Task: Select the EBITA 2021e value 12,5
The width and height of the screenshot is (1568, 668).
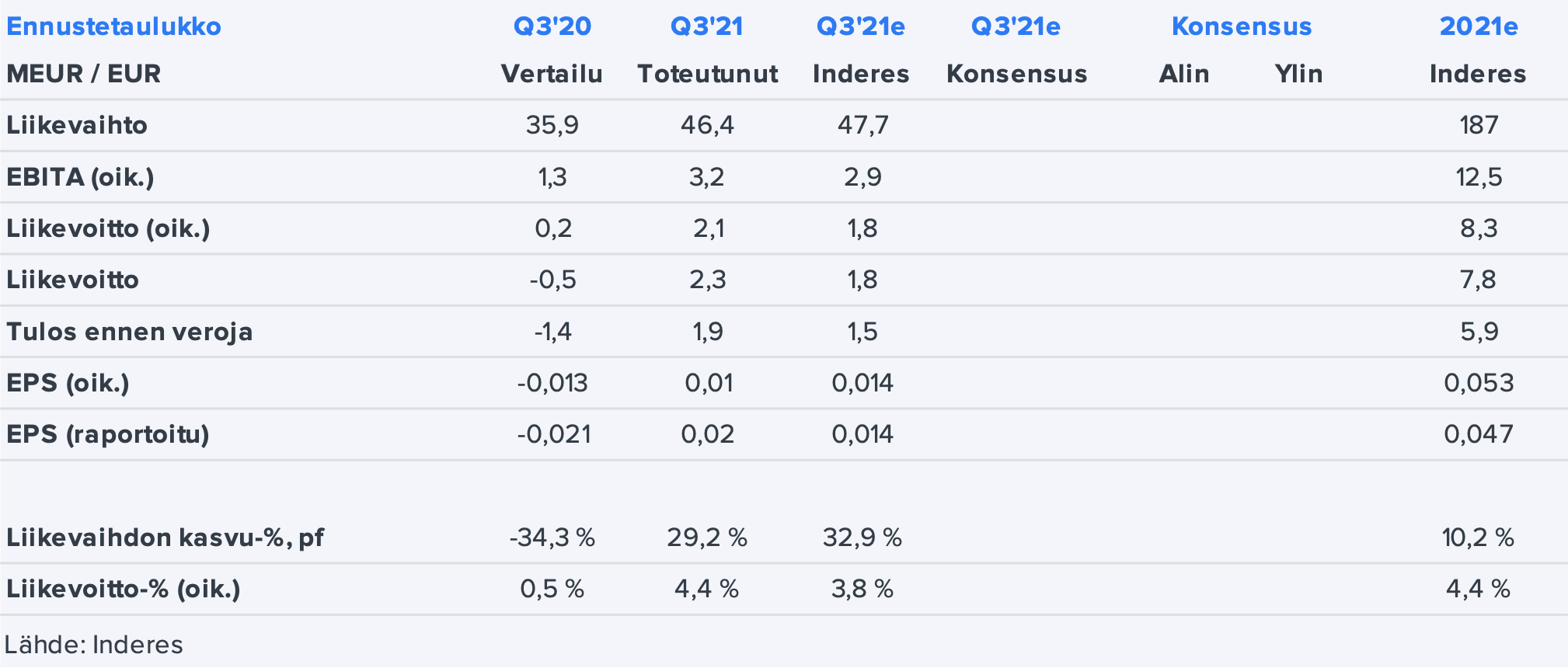Action: pyautogui.click(x=1478, y=177)
